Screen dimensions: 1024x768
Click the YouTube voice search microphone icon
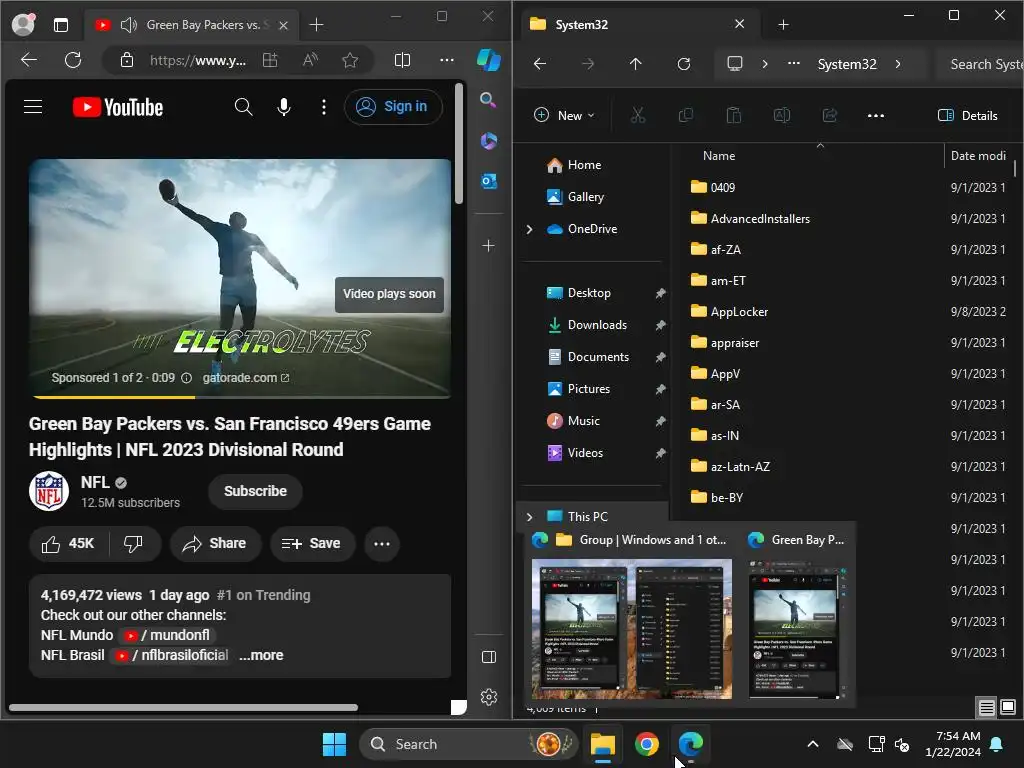click(284, 107)
